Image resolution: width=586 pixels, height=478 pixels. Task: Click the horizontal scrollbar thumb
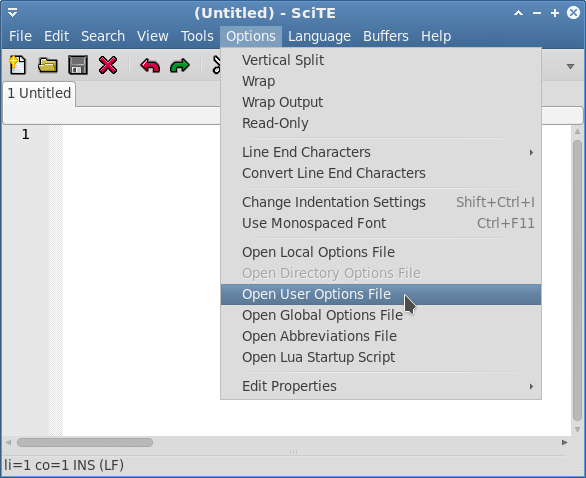pyautogui.click(x=85, y=442)
